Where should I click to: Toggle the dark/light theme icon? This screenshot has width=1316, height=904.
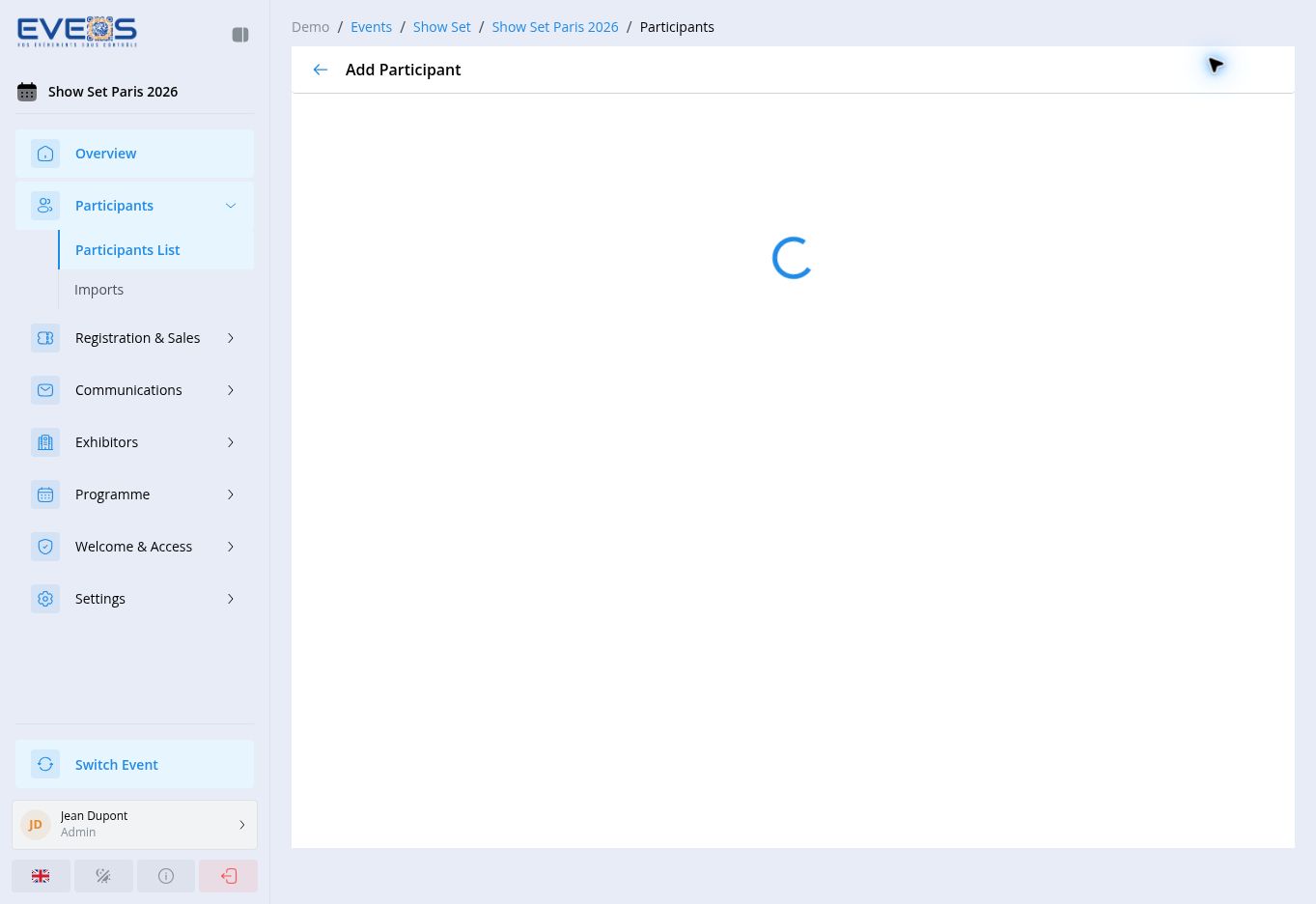(103, 876)
